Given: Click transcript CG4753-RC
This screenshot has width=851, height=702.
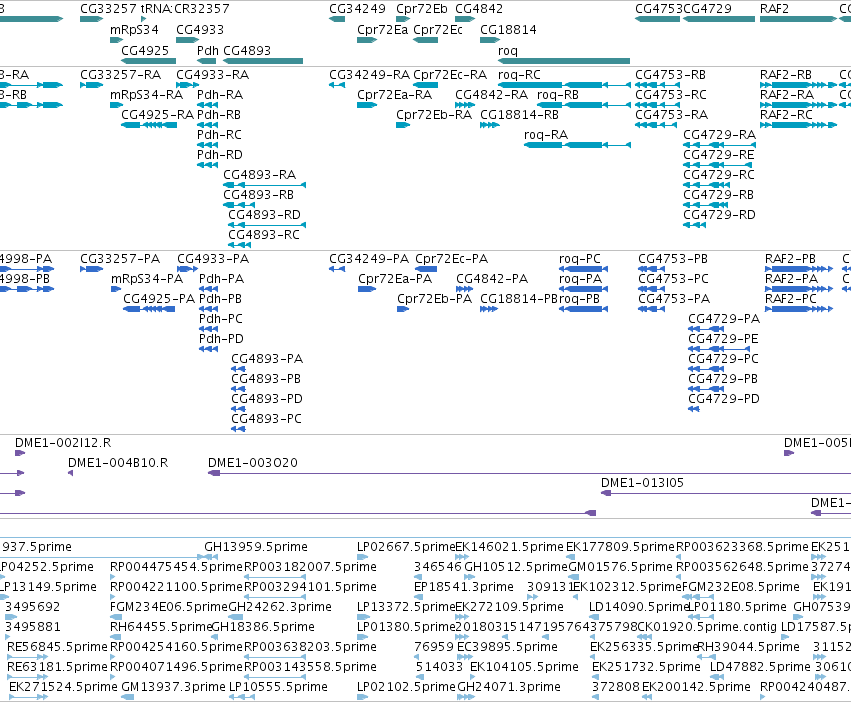Looking at the screenshot, I should click(x=671, y=94).
